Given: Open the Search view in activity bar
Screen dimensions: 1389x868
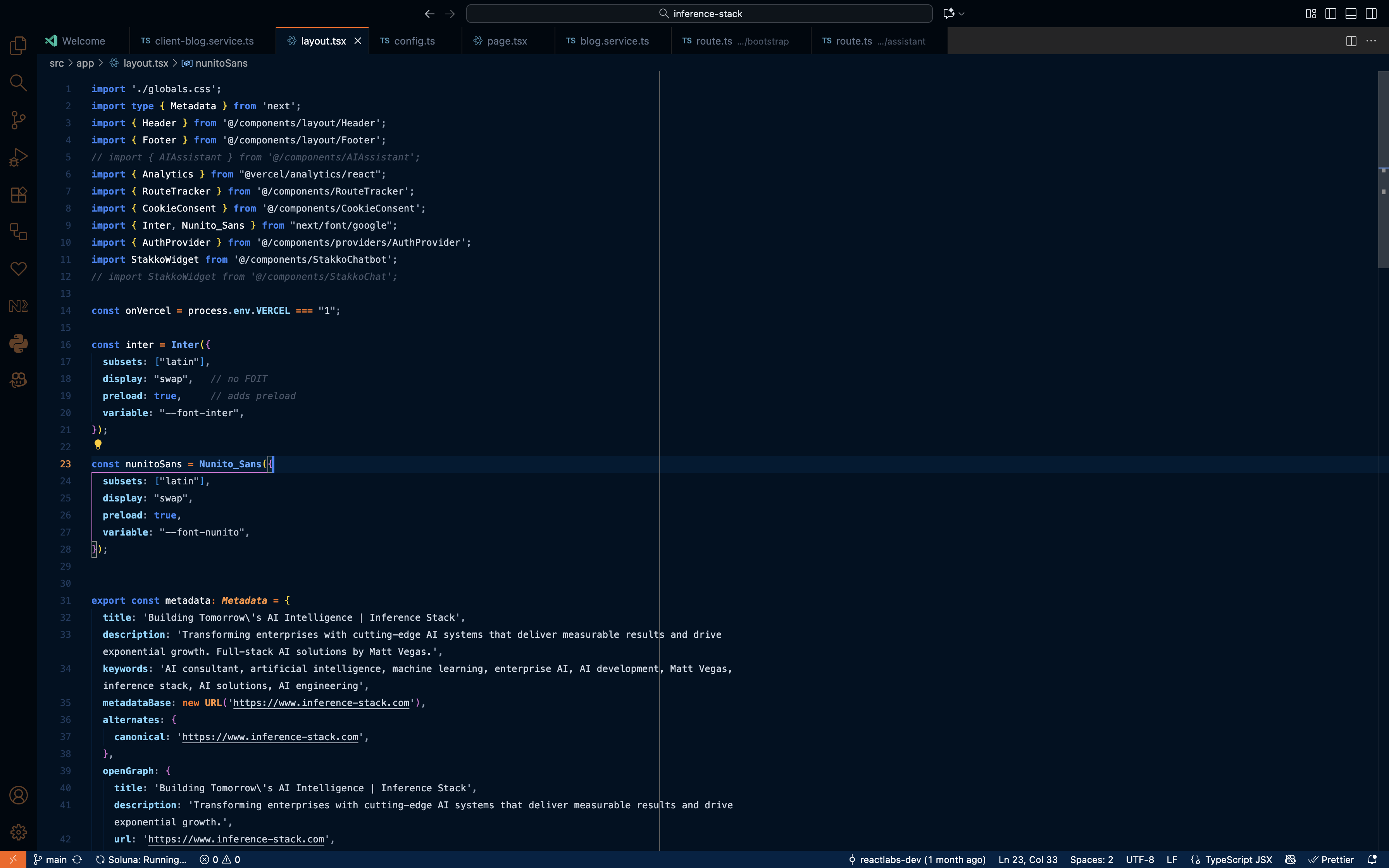Looking at the screenshot, I should click(18, 83).
